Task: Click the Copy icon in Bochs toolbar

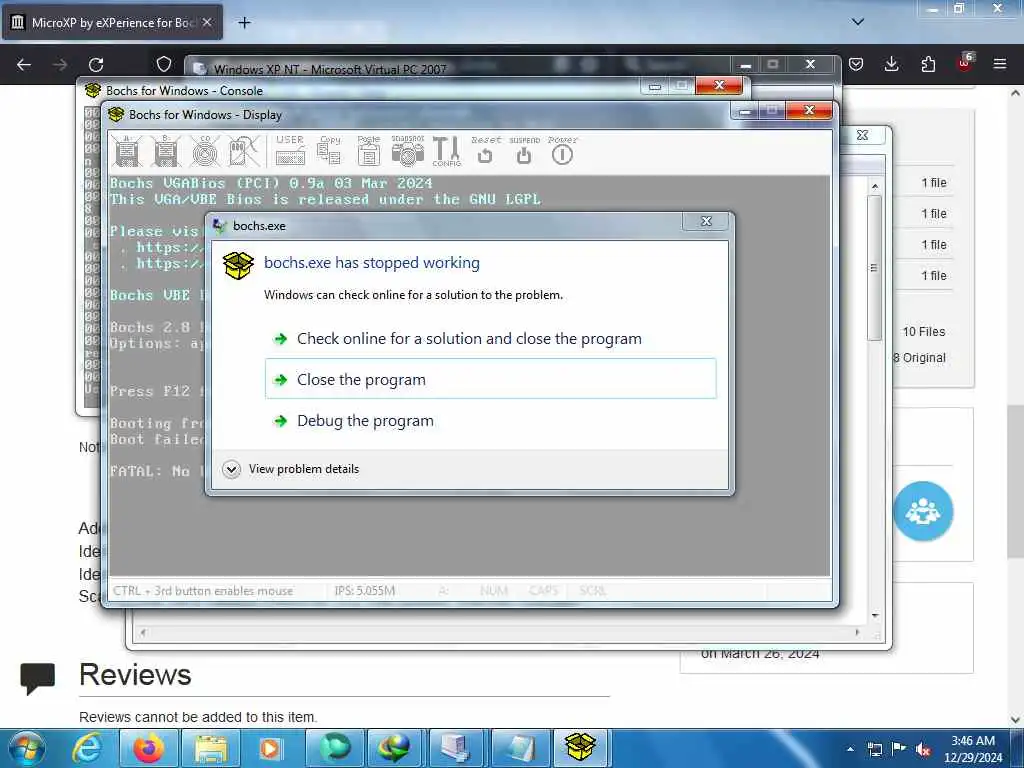Action: click(x=329, y=150)
